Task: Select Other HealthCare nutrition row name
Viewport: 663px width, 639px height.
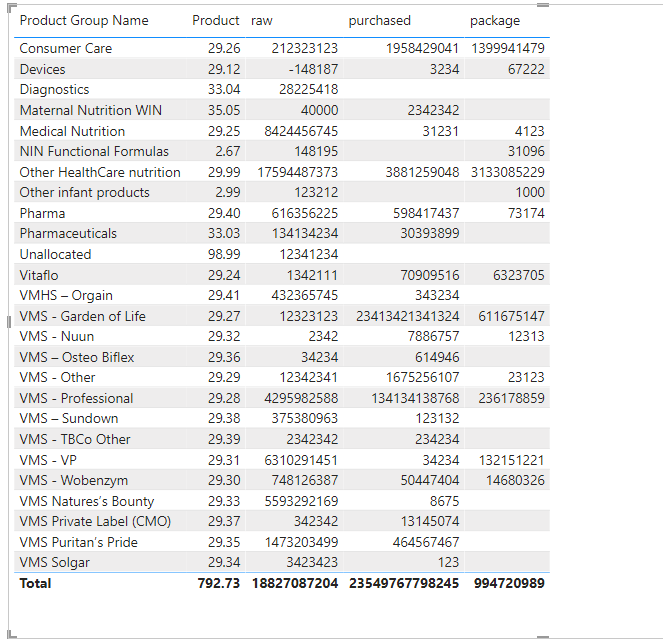Action: [x=100, y=172]
